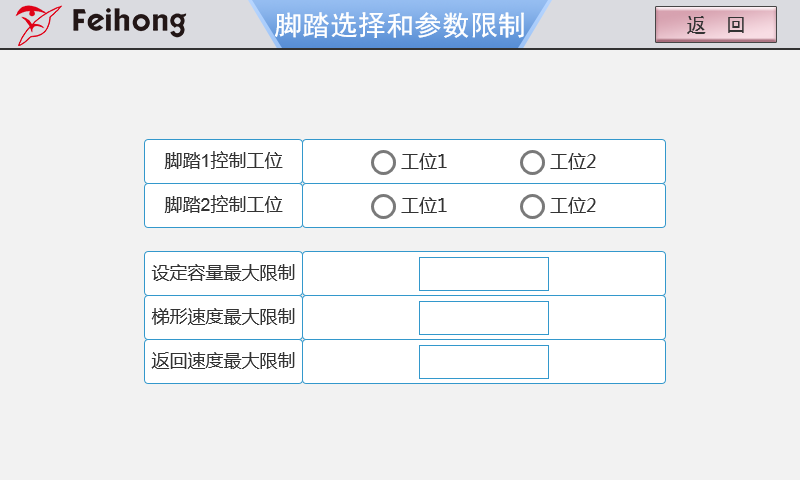Image resolution: width=800 pixels, height=480 pixels.
Task: Focus the 梯形速度最大限制 input field
Action: [484, 318]
